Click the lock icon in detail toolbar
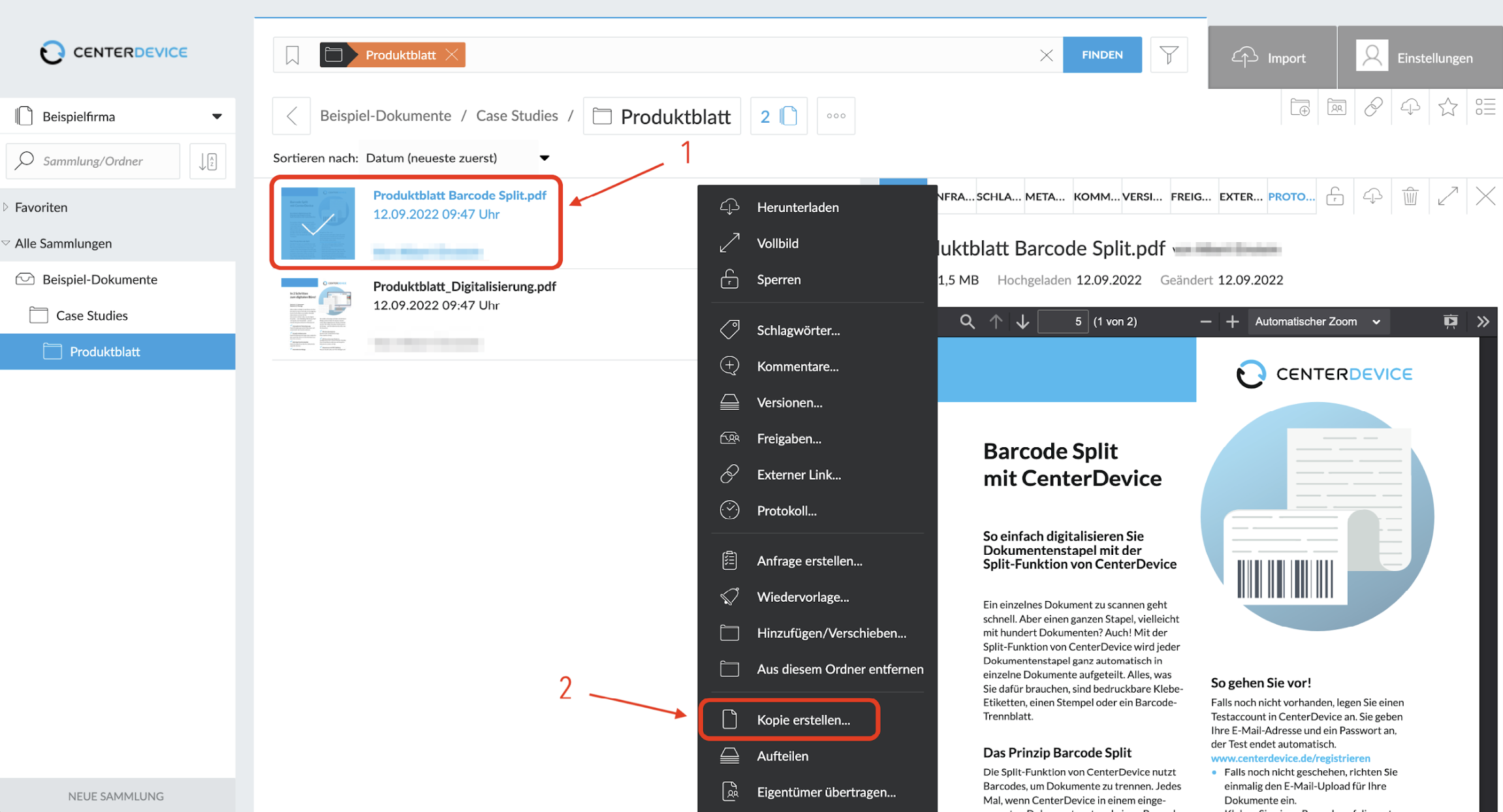Image resolution: width=1503 pixels, height=812 pixels. (1335, 196)
